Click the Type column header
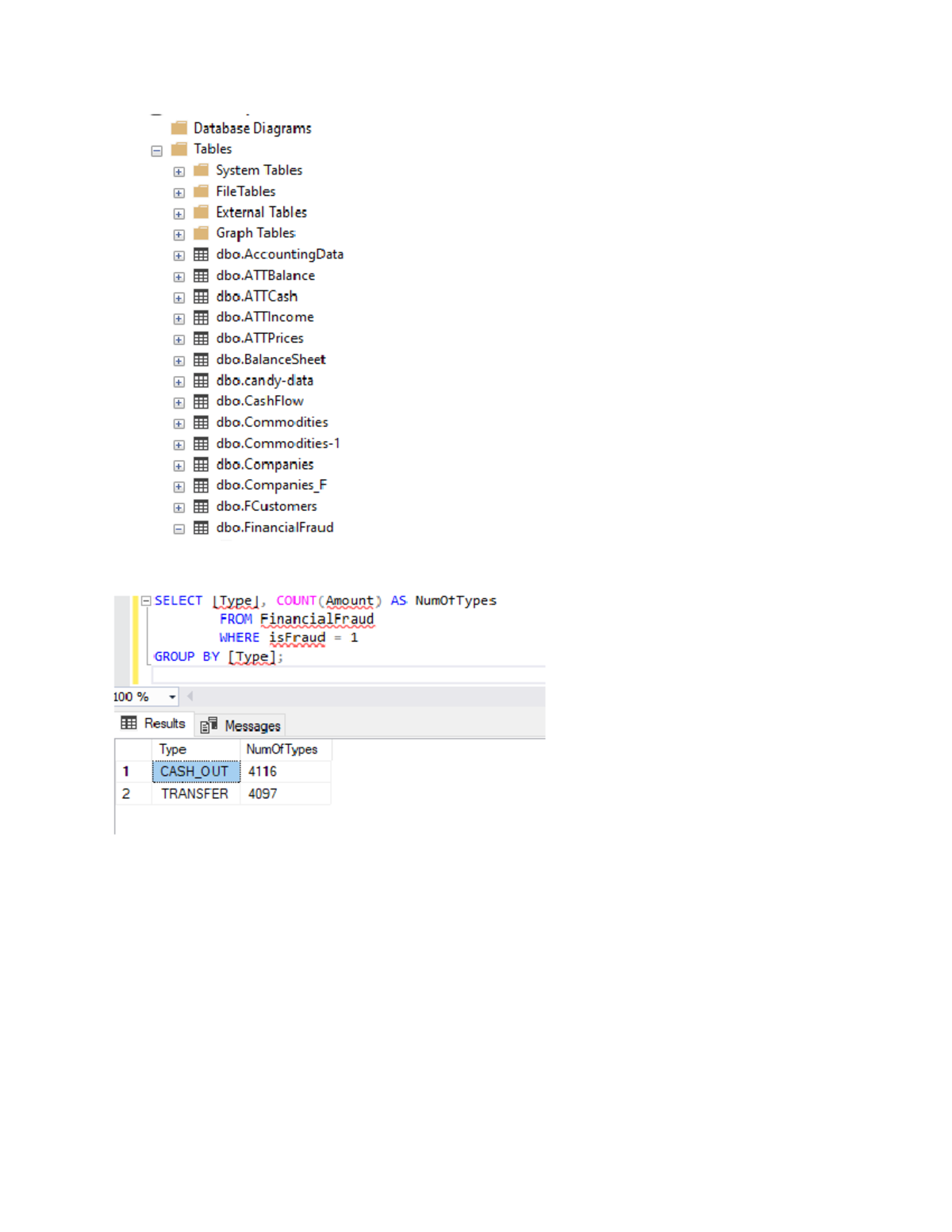The height and width of the screenshot is (1232, 952). 173,750
